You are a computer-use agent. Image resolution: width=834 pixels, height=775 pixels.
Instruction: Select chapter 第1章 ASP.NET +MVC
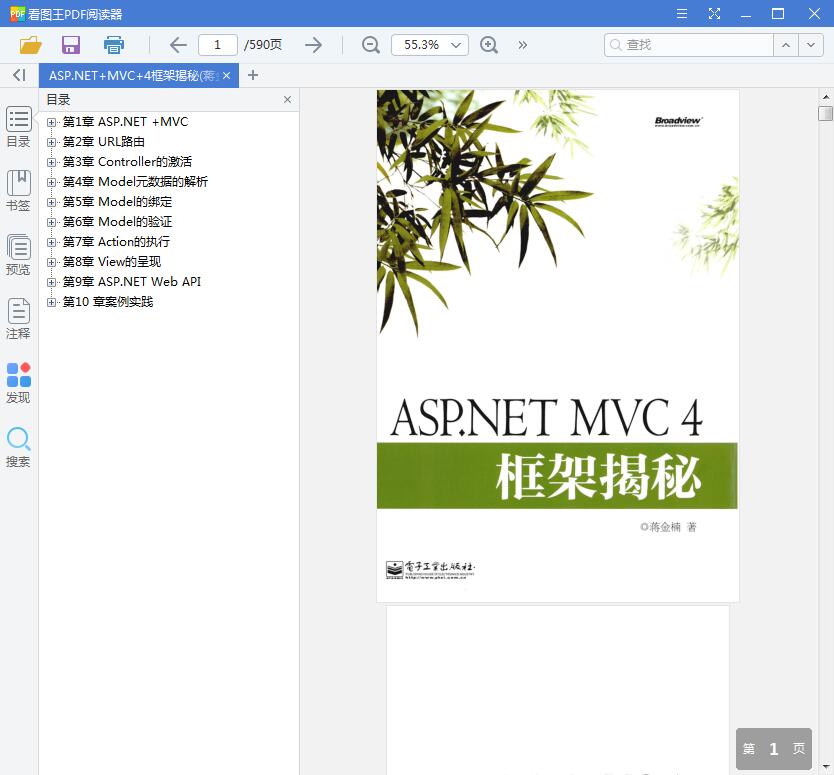126,122
